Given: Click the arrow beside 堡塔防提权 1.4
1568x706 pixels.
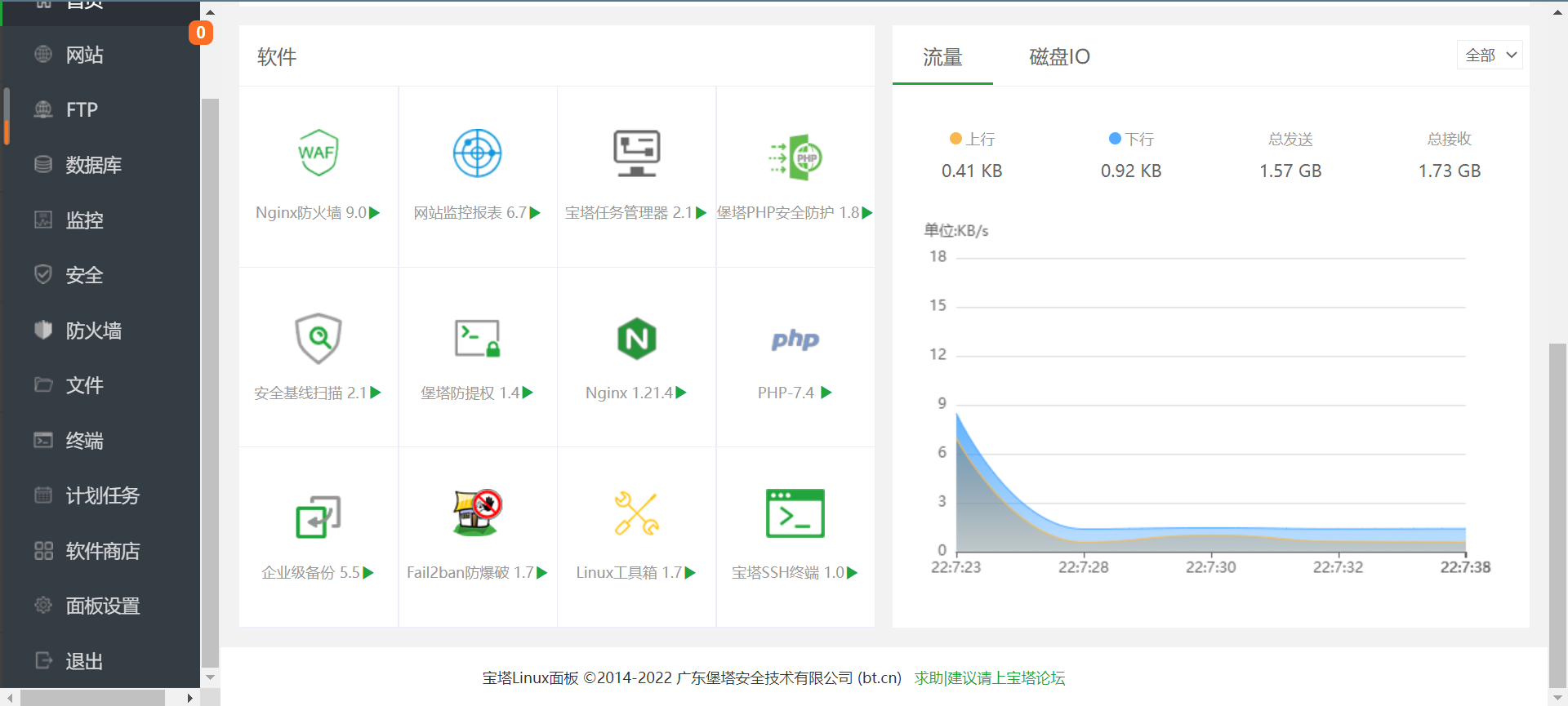Looking at the screenshot, I should click(528, 393).
